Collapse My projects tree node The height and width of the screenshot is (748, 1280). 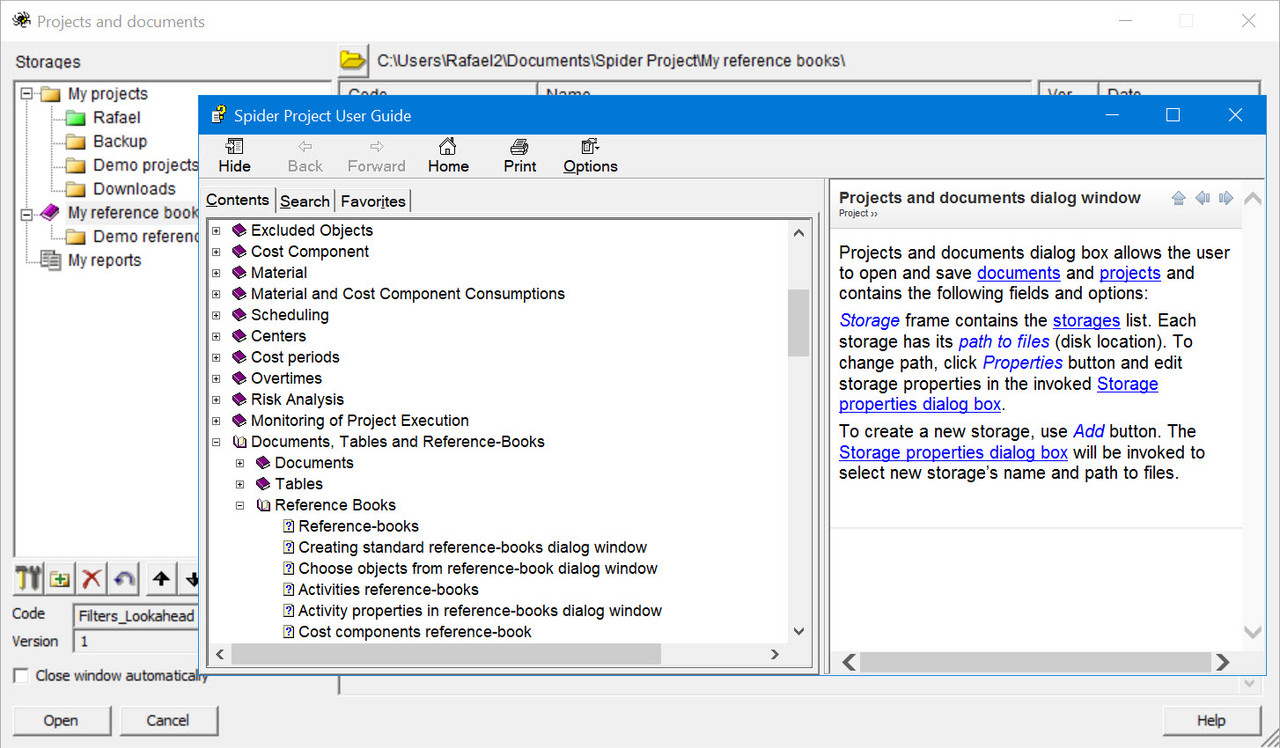tap(26, 94)
